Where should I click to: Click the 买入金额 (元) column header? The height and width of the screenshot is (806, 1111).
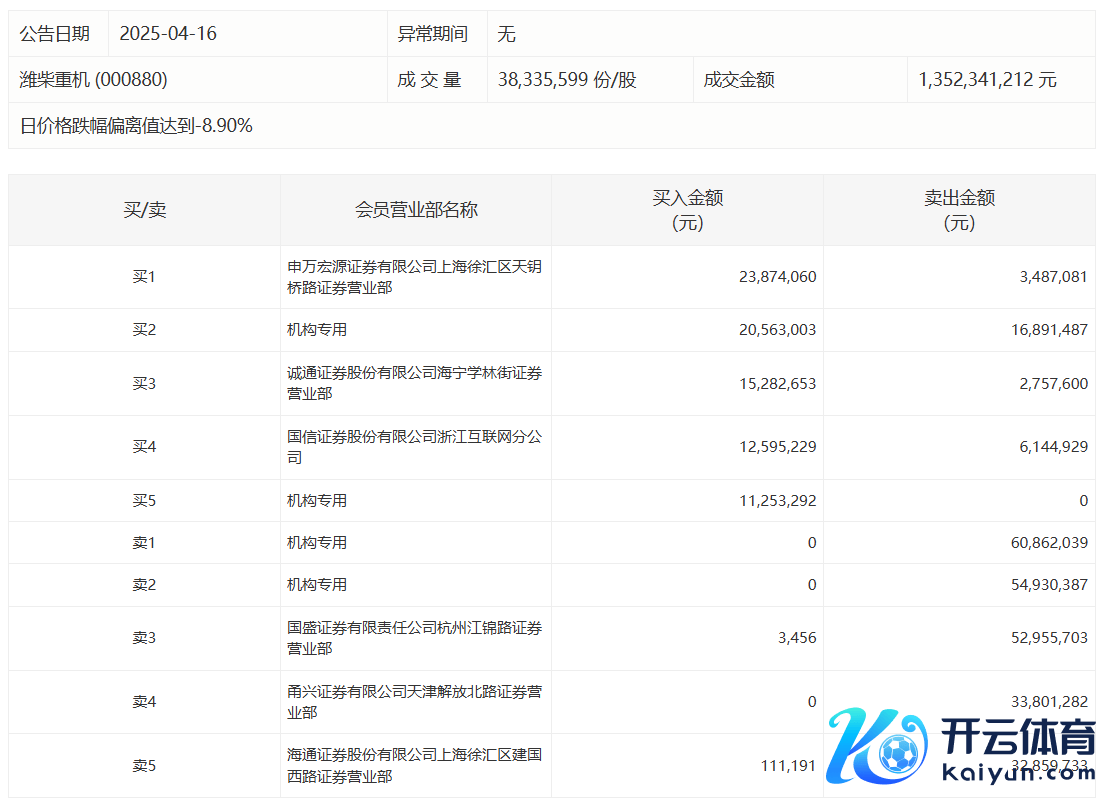coord(687,210)
